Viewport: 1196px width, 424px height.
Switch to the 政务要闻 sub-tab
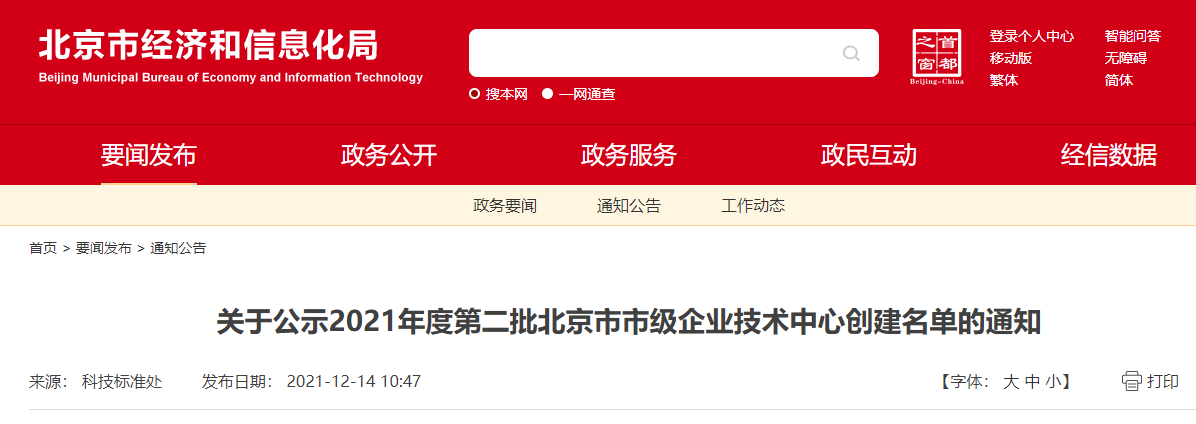505,206
